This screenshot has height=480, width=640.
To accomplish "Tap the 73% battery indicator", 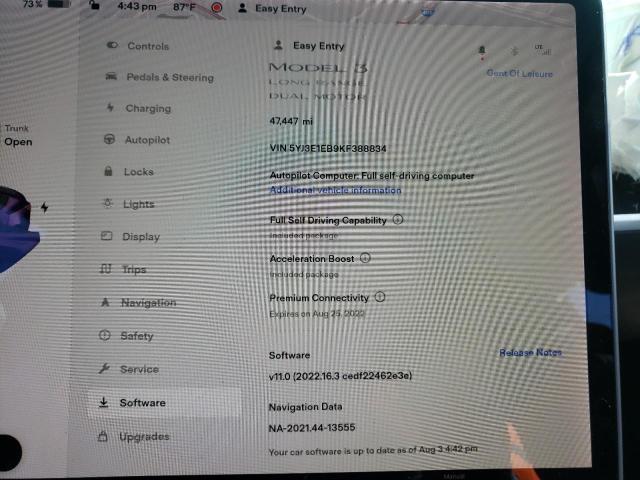I will [x=46, y=4].
